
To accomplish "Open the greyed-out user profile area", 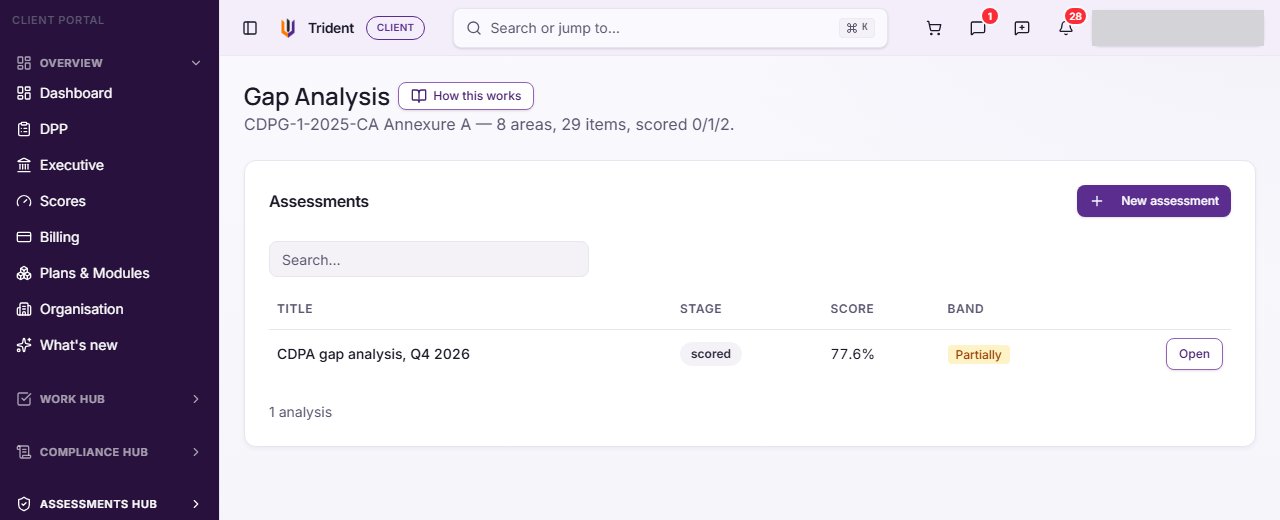I will click(1177, 28).
